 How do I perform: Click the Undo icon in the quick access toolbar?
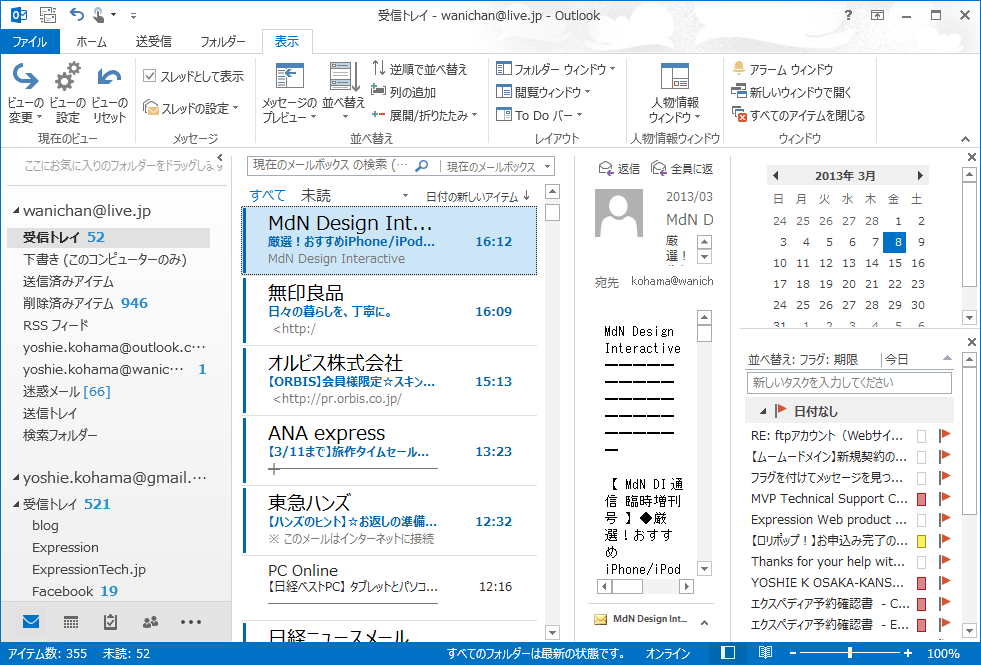click(x=76, y=14)
